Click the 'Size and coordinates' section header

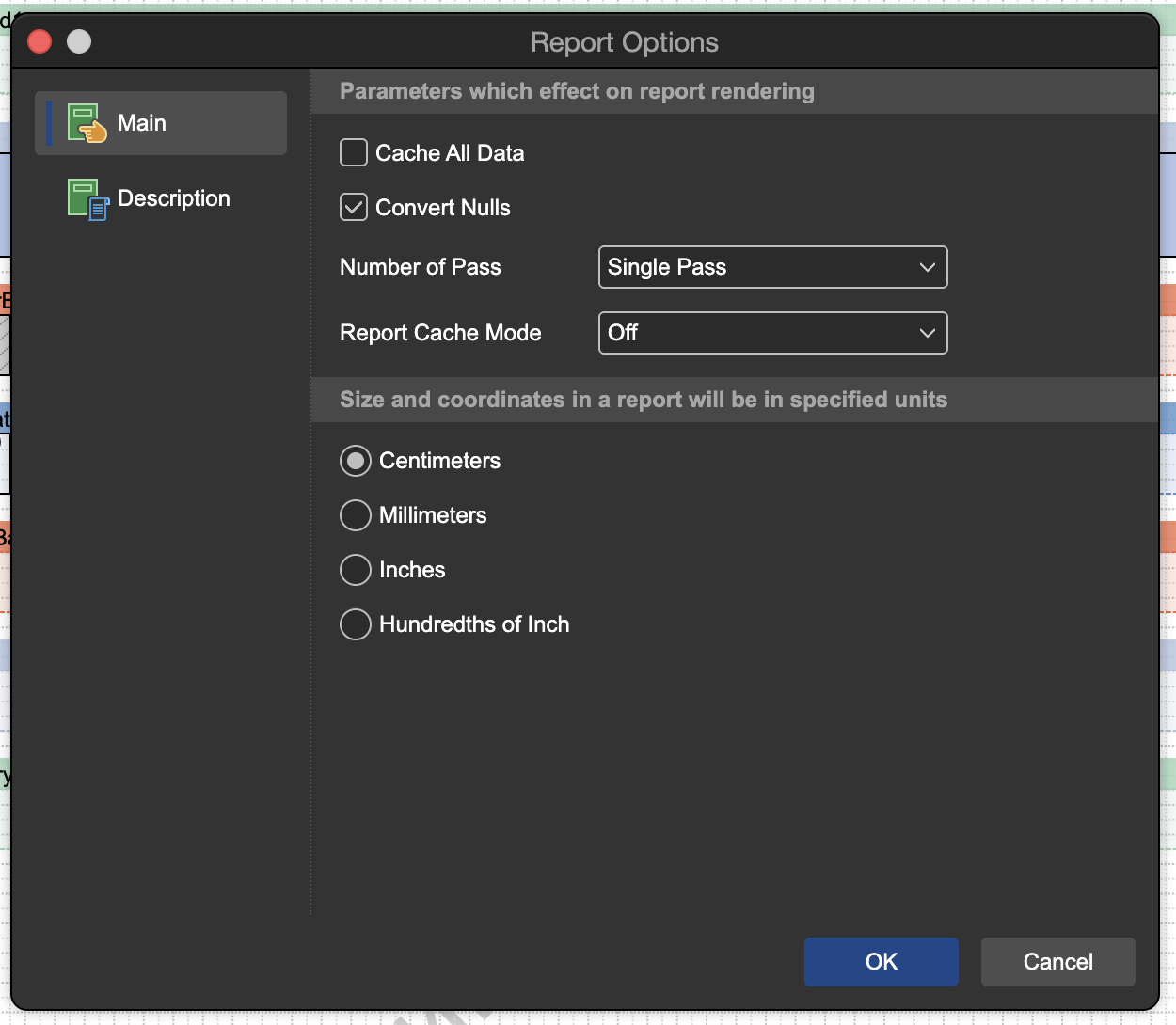point(644,400)
